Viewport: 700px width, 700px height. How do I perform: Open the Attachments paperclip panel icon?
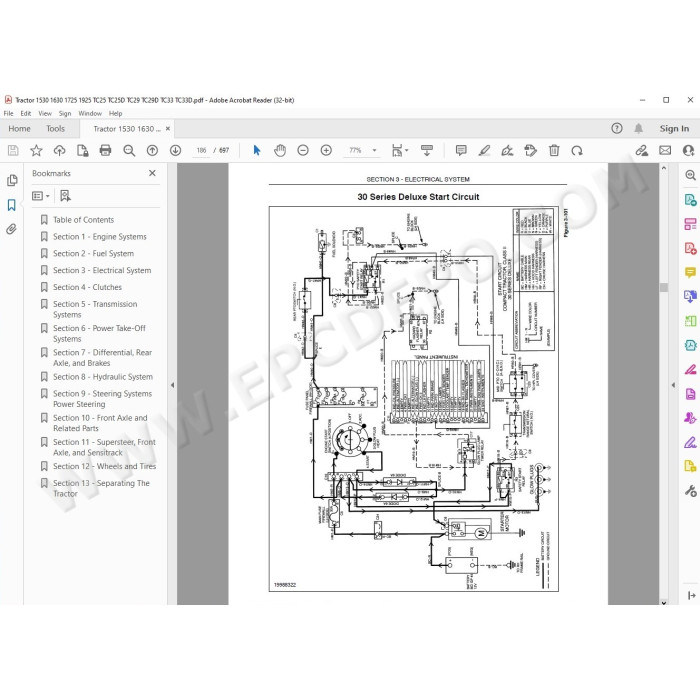[x=12, y=229]
